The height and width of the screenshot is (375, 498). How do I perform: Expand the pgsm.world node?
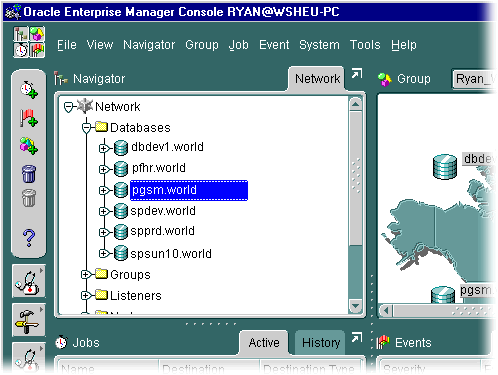(104, 190)
